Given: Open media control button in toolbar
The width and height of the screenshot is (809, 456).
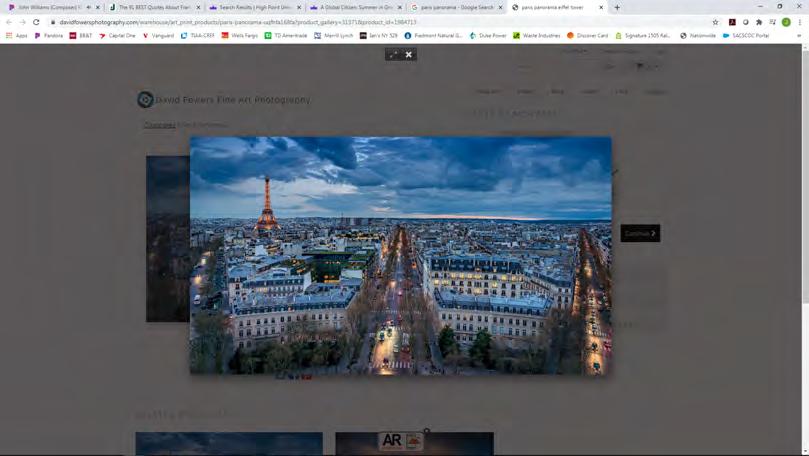Looking at the screenshot, I should tap(772, 22).
